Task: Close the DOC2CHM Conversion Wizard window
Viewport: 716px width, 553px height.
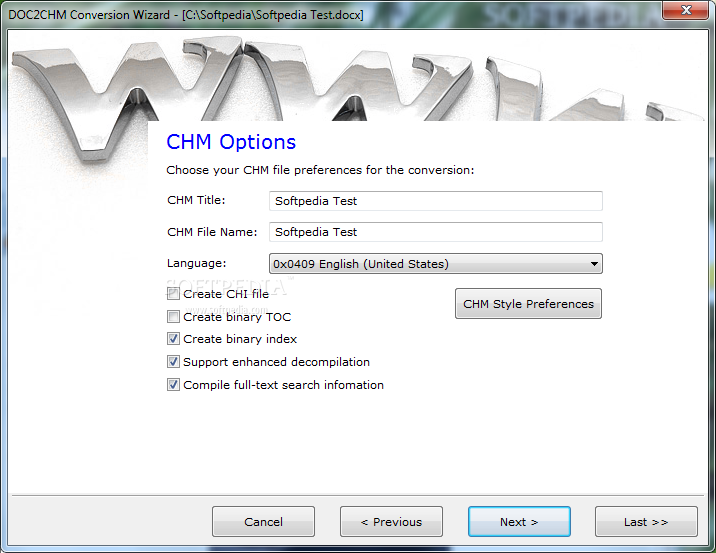Action: (685, 10)
